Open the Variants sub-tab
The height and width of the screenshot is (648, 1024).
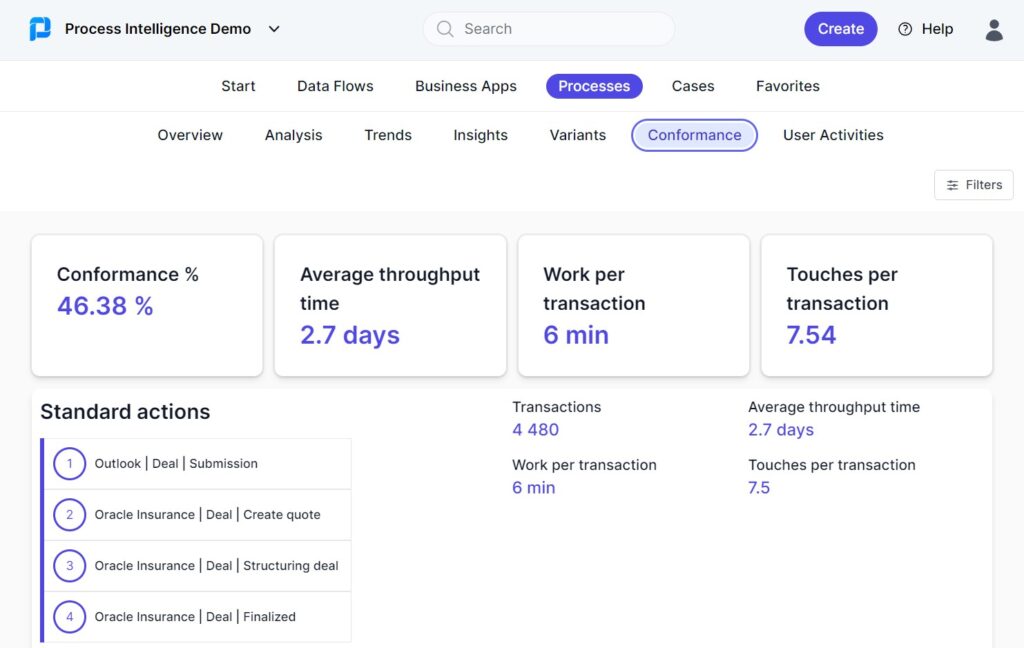coord(578,135)
